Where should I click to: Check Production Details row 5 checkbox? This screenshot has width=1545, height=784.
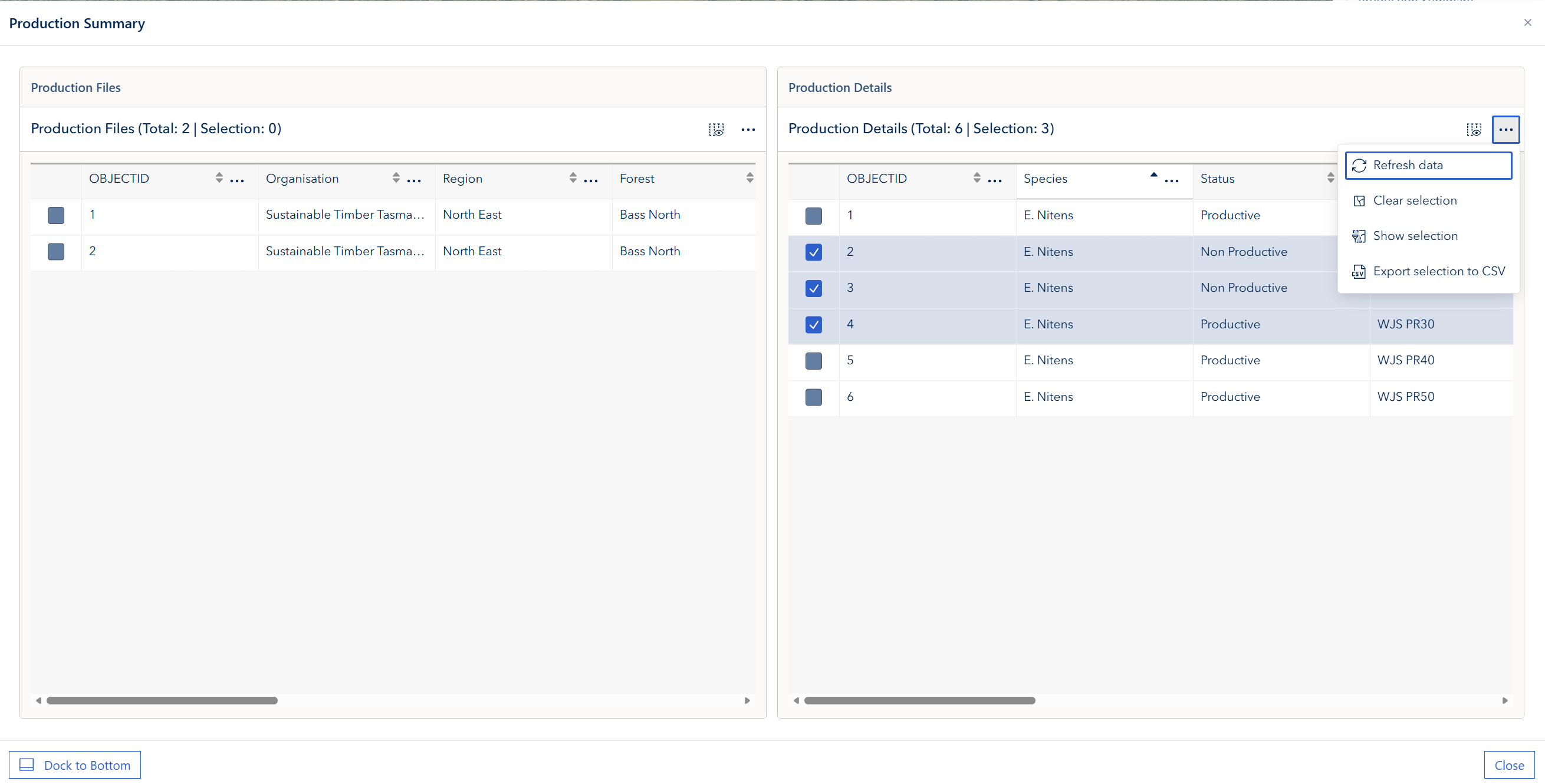(813, 361)
